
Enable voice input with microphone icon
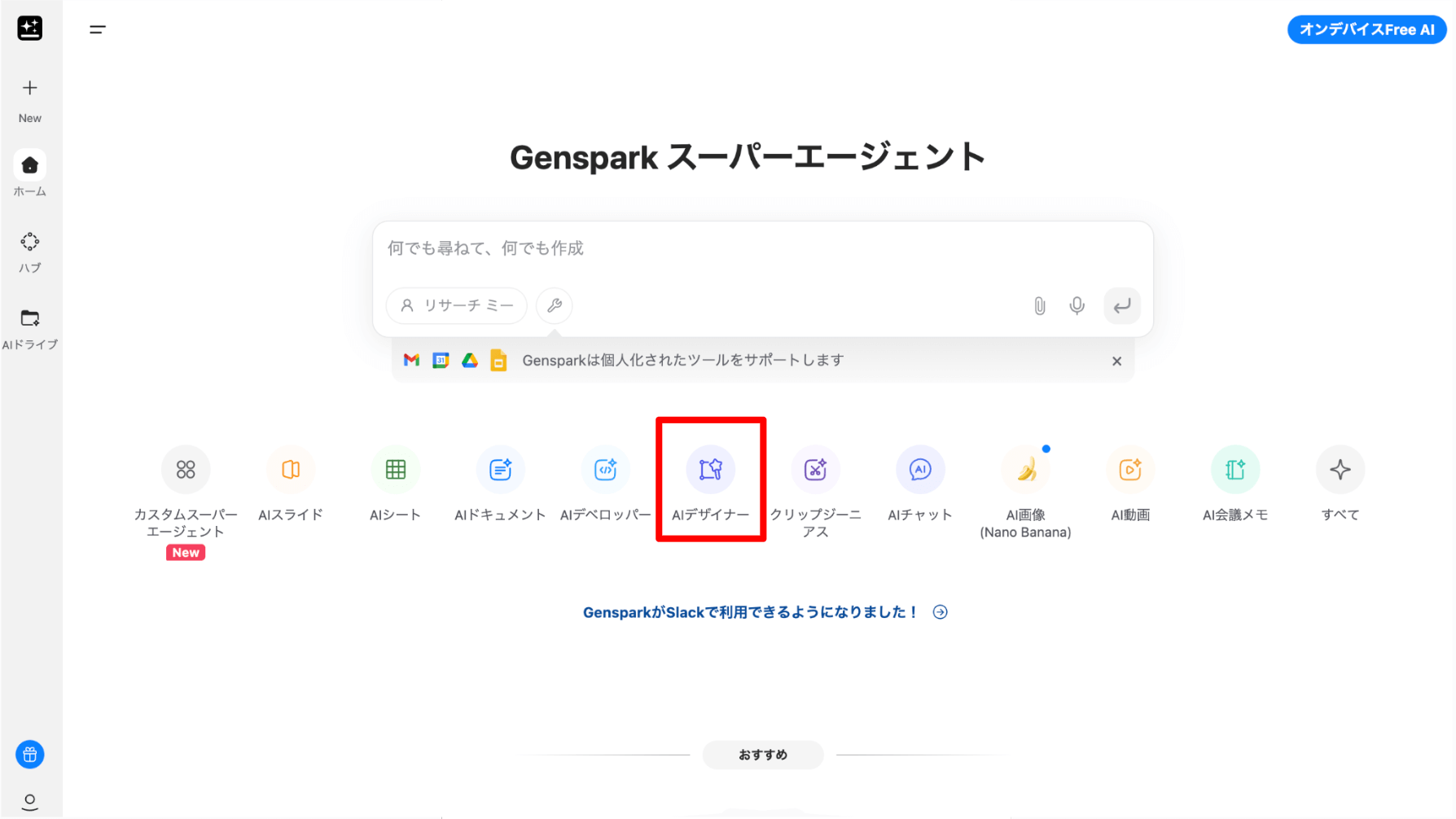tap(1077, 305)
